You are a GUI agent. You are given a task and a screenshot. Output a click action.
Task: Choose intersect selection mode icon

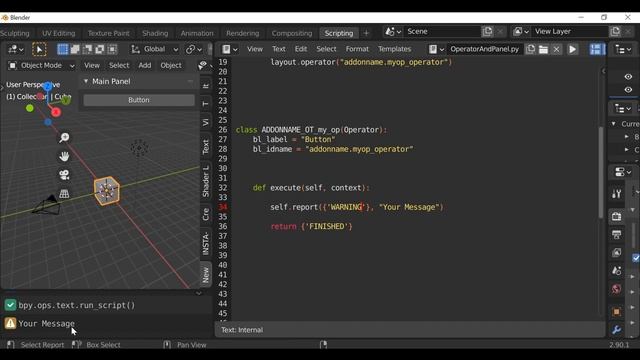point(112,49)
